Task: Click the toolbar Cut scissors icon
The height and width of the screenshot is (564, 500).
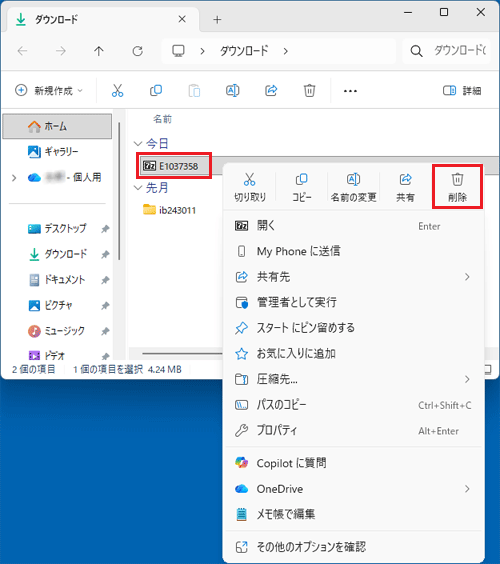Action: tap(117, 91)
